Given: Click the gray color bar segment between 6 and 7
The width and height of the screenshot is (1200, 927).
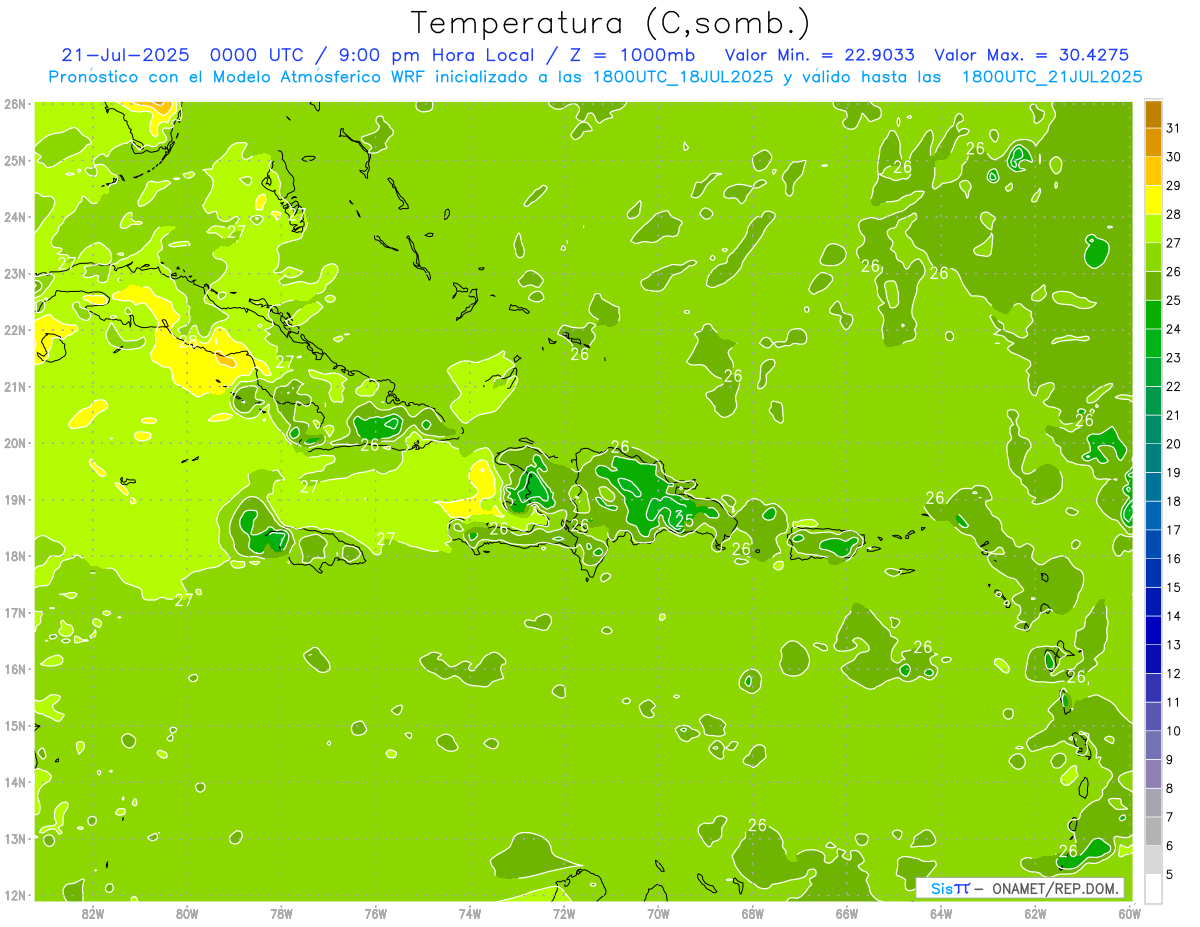Looking at the screenshot, I should [1153, 831].
